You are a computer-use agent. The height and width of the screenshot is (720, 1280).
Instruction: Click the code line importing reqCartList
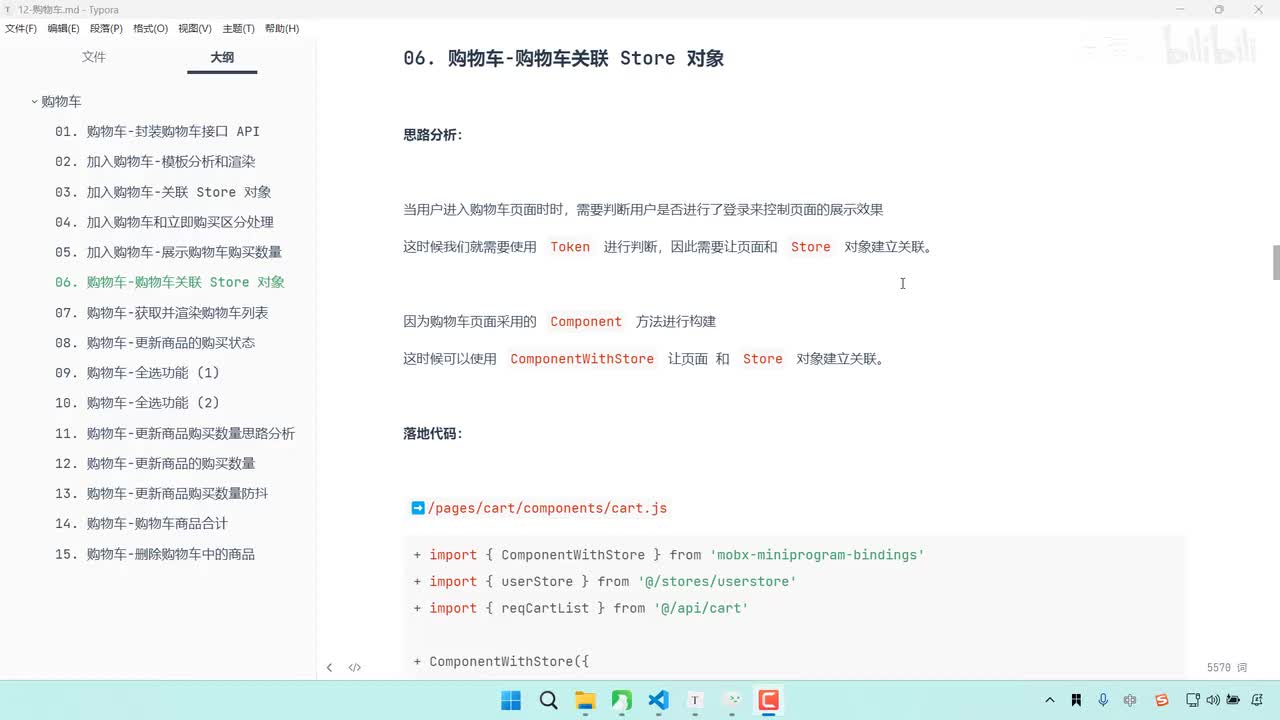click(580, 608)
